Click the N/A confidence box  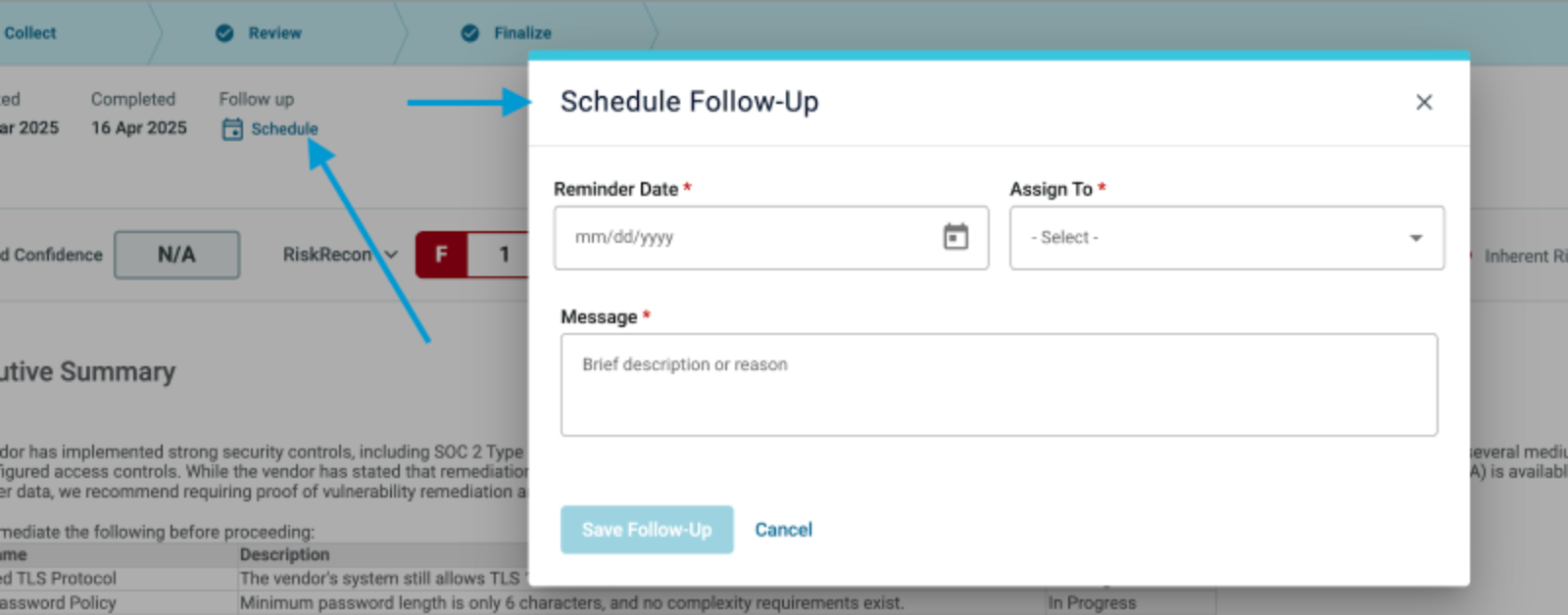(x=176, y=255)
